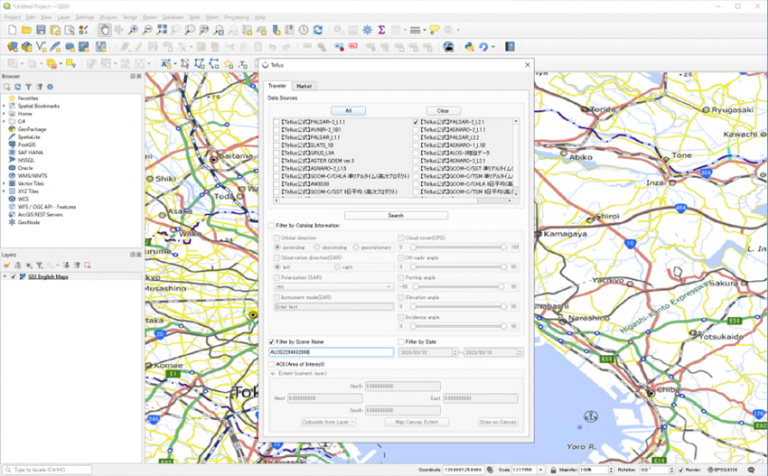Check the SLATS_1B data source
This screenshot has height=476, width=768.
pyautogui.click(x=277, y=145)
